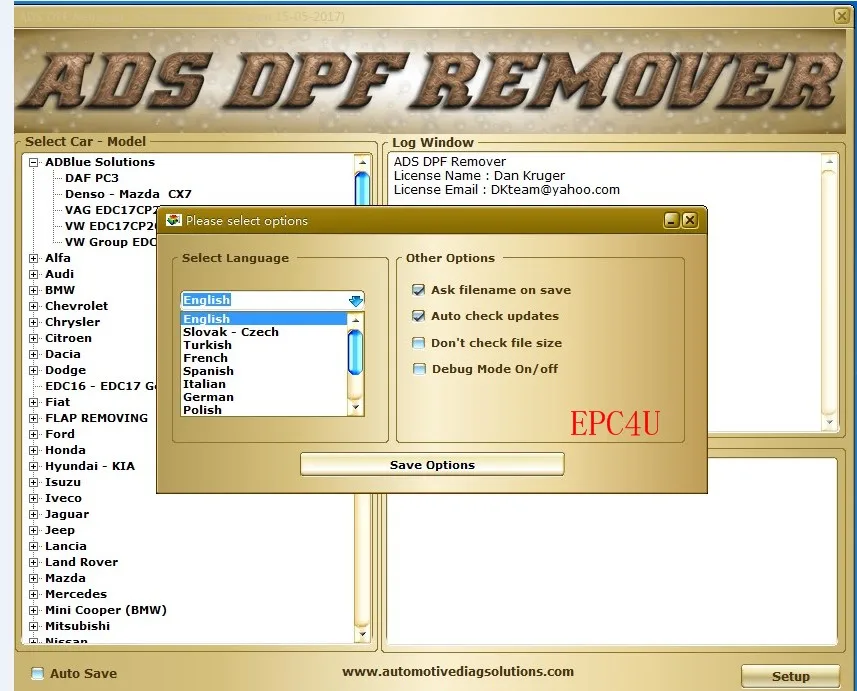Expand the Citroen tree node
Image resolution: width=857 pixels, height=691 pixels.
coord(34,338)
